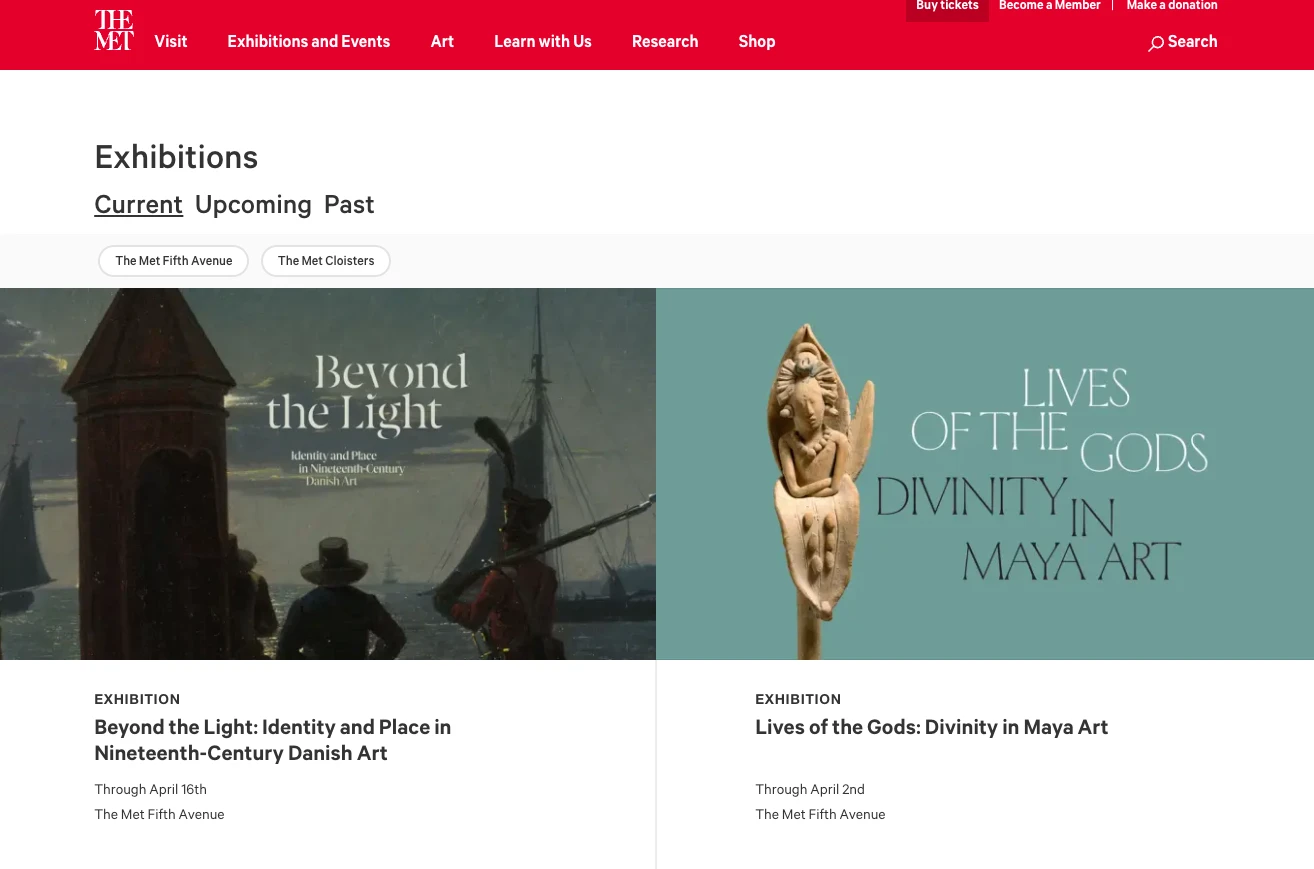Viewport: 1314px width, 869px height.
Task: Switch to Current exhibitions tab
Action: click(138, 204)
